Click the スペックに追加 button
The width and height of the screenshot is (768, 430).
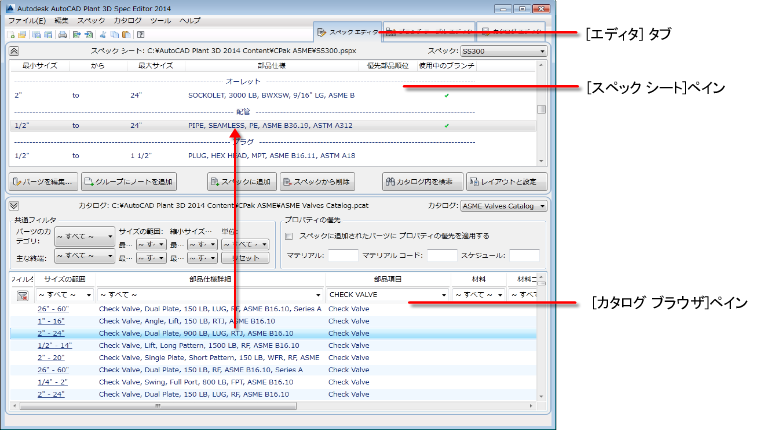coord(242,182)
